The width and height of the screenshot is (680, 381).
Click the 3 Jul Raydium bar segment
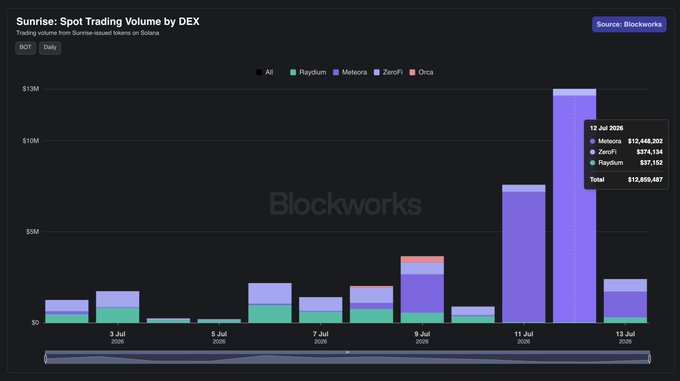pyautogui.click(x=118, y=315)
